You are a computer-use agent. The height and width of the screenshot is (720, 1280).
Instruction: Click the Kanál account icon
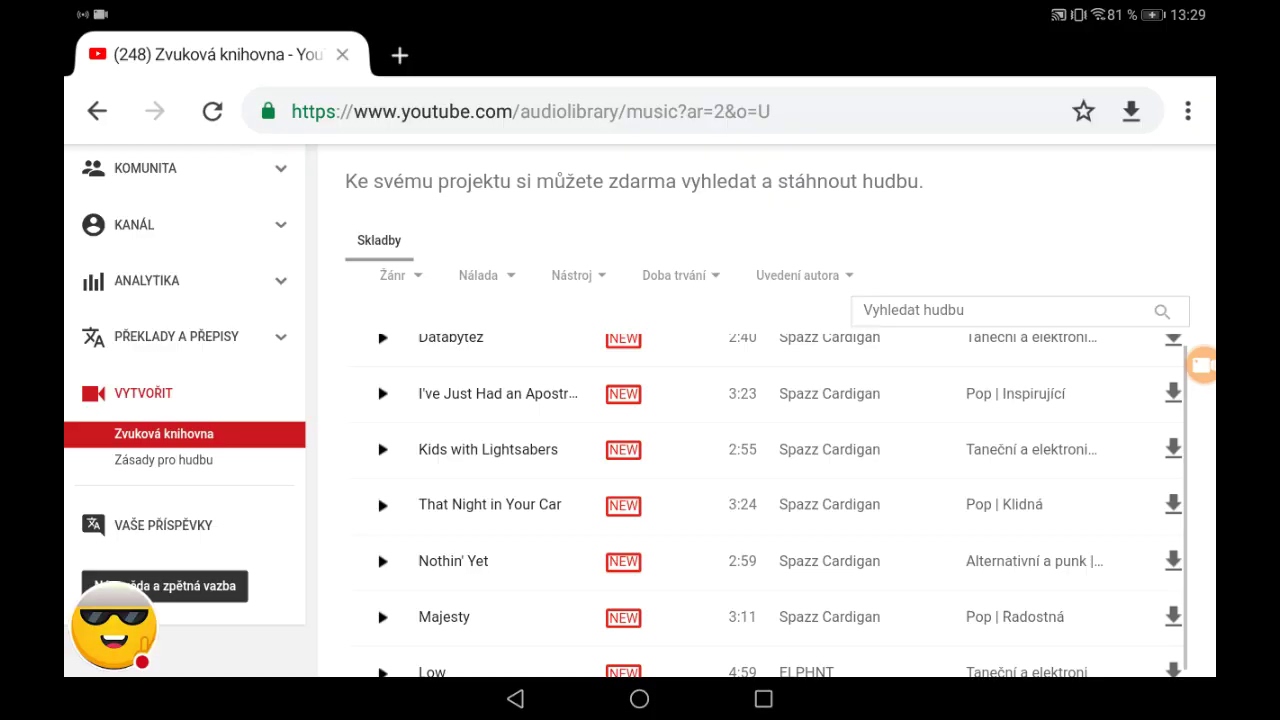tap(93, 225)
